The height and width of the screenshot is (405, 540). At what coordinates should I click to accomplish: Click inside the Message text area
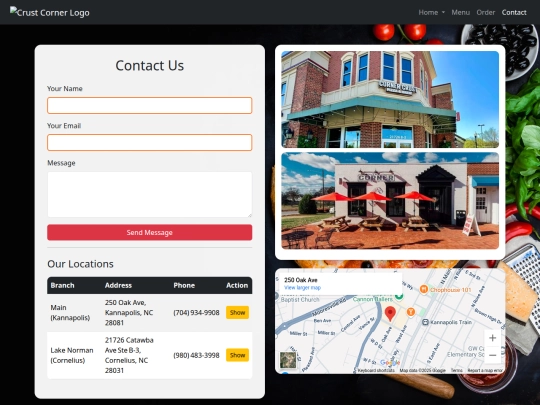[149, 195]
